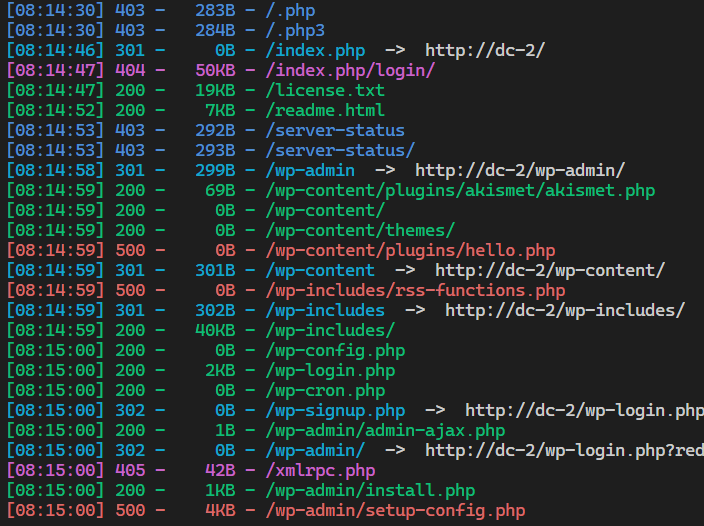Click the /readme.html path

click(325, 110)
